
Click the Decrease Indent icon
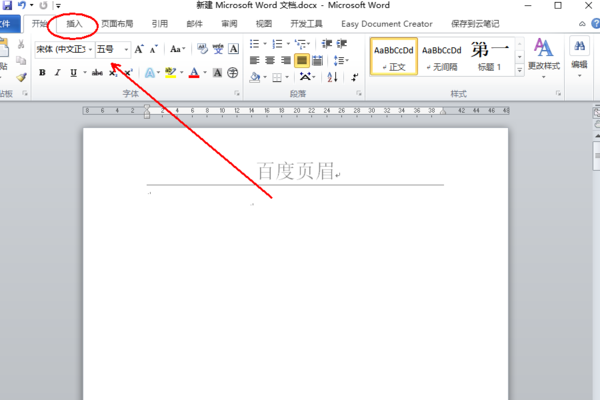pyautogui.click(x=326, y=44)
